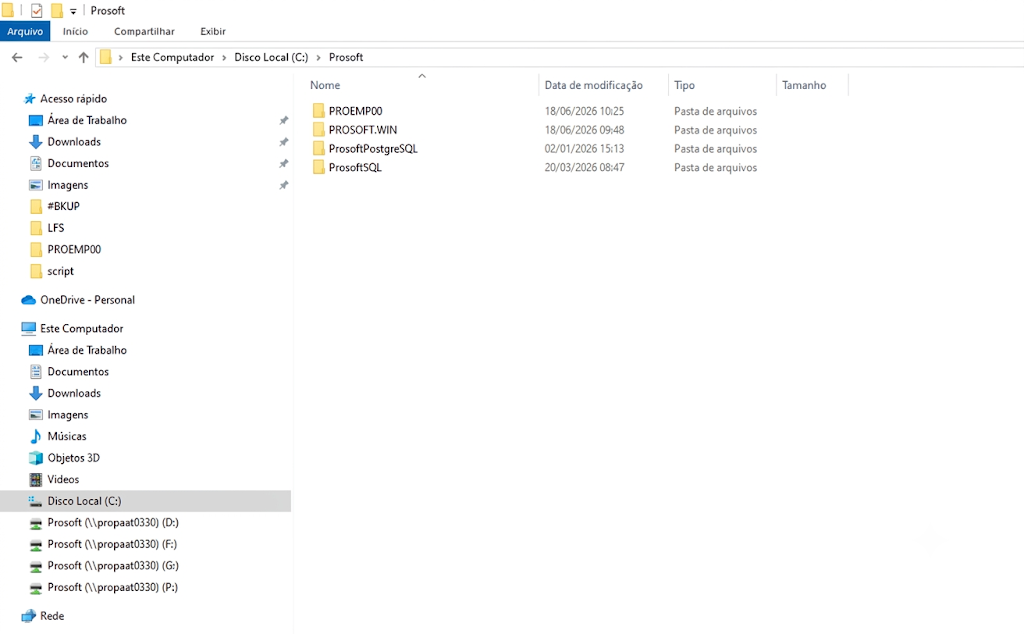Open OneDrive - Personal in navigation pane
The height and width of the screenshot is (634, 1024).
tap(88, 300)
